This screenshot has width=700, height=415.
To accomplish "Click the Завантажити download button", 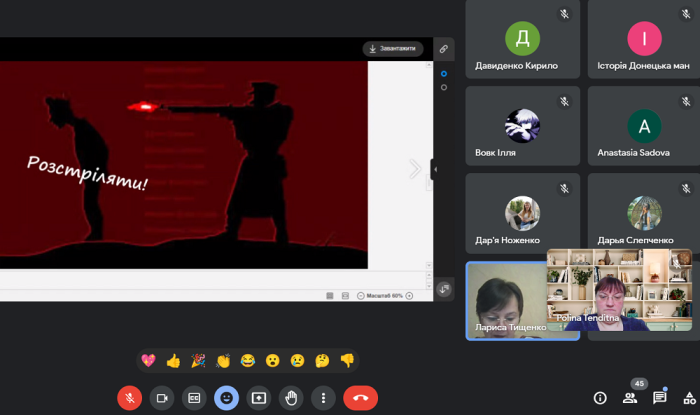I will [393, 48].
